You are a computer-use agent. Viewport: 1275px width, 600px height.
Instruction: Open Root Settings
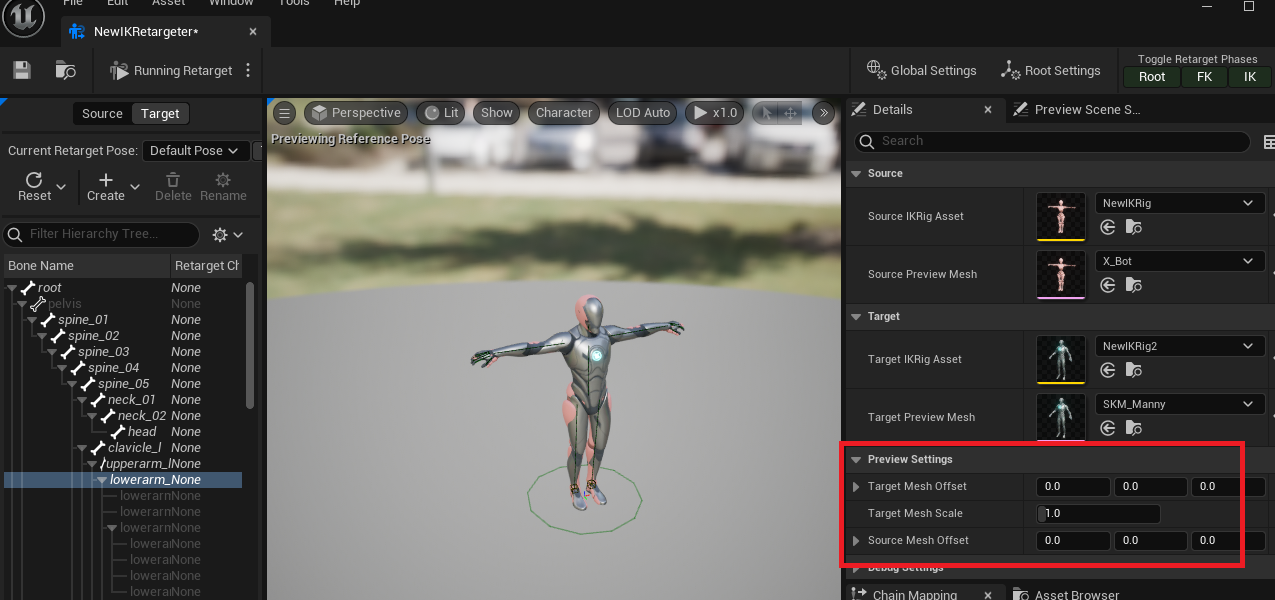click(1050, 70)
